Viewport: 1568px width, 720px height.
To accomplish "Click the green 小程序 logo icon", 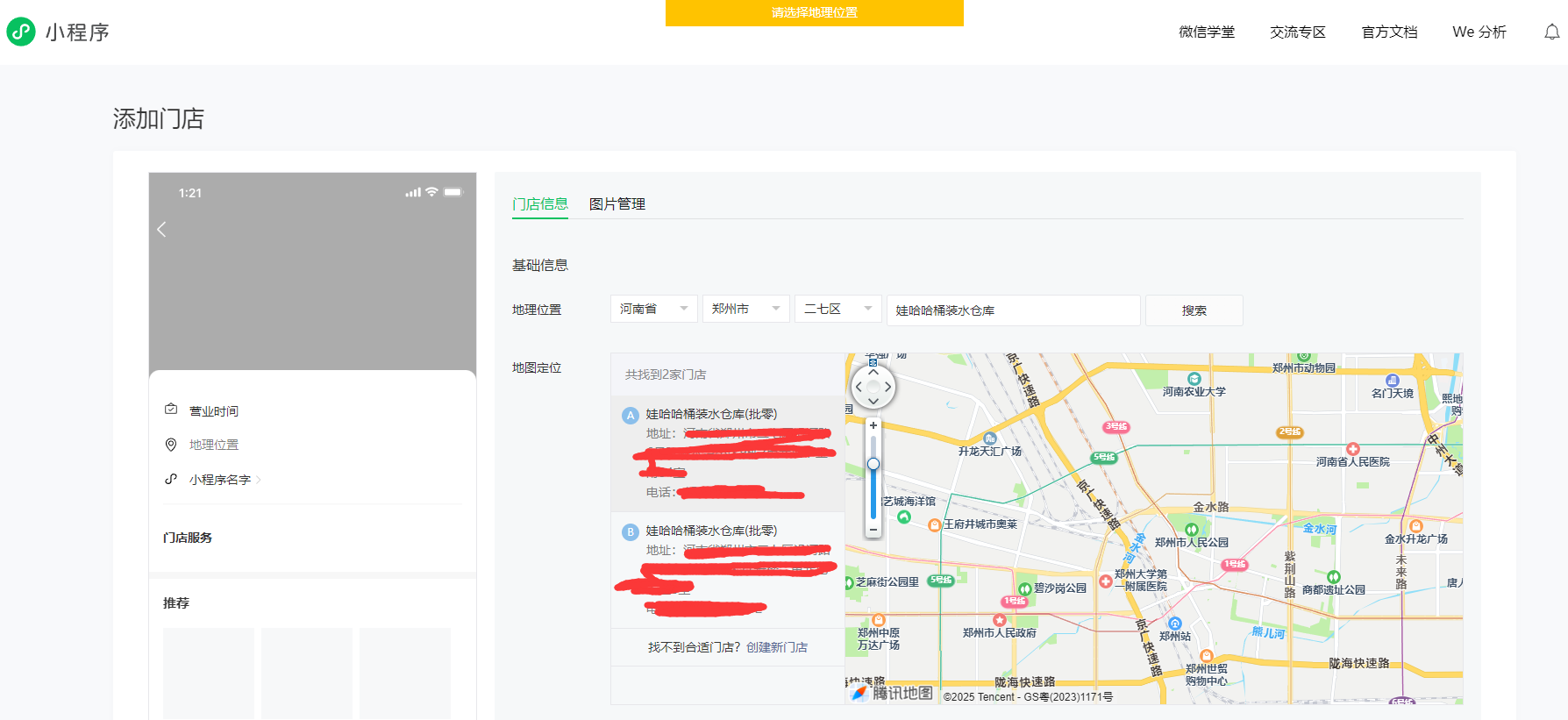I will [x=21, y=32].
